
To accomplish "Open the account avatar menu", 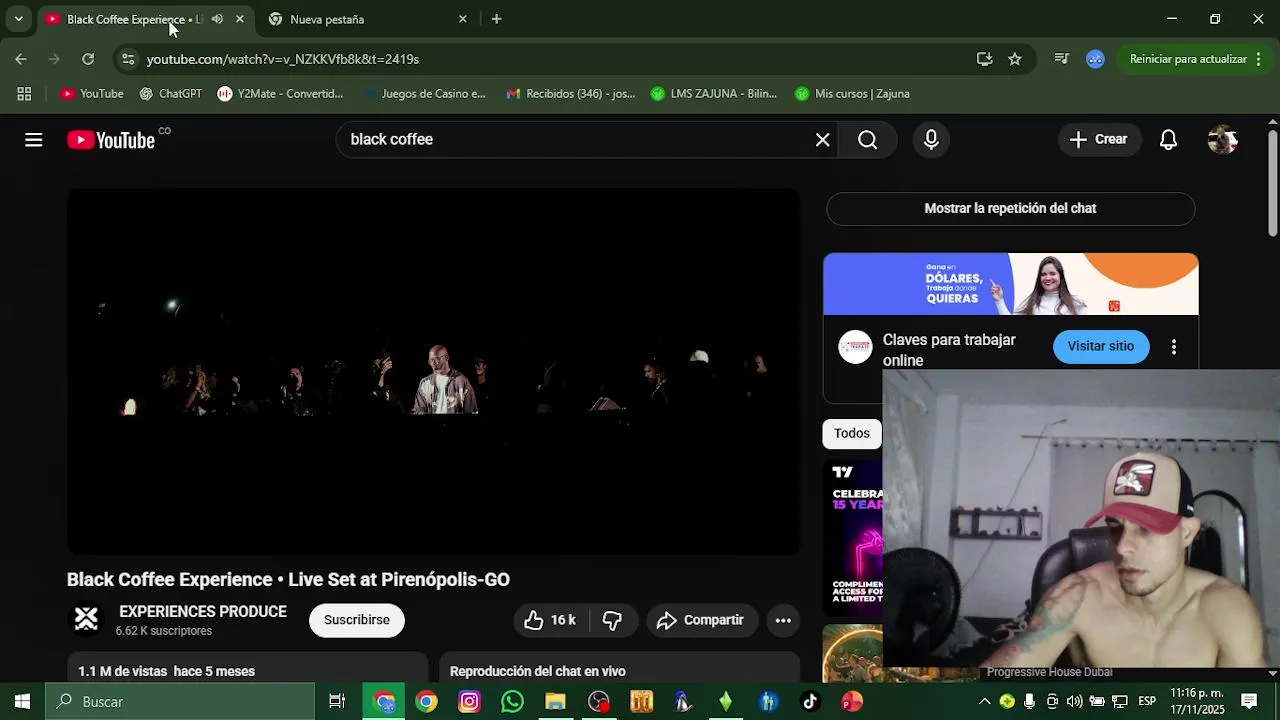I will click(1222, 140).
